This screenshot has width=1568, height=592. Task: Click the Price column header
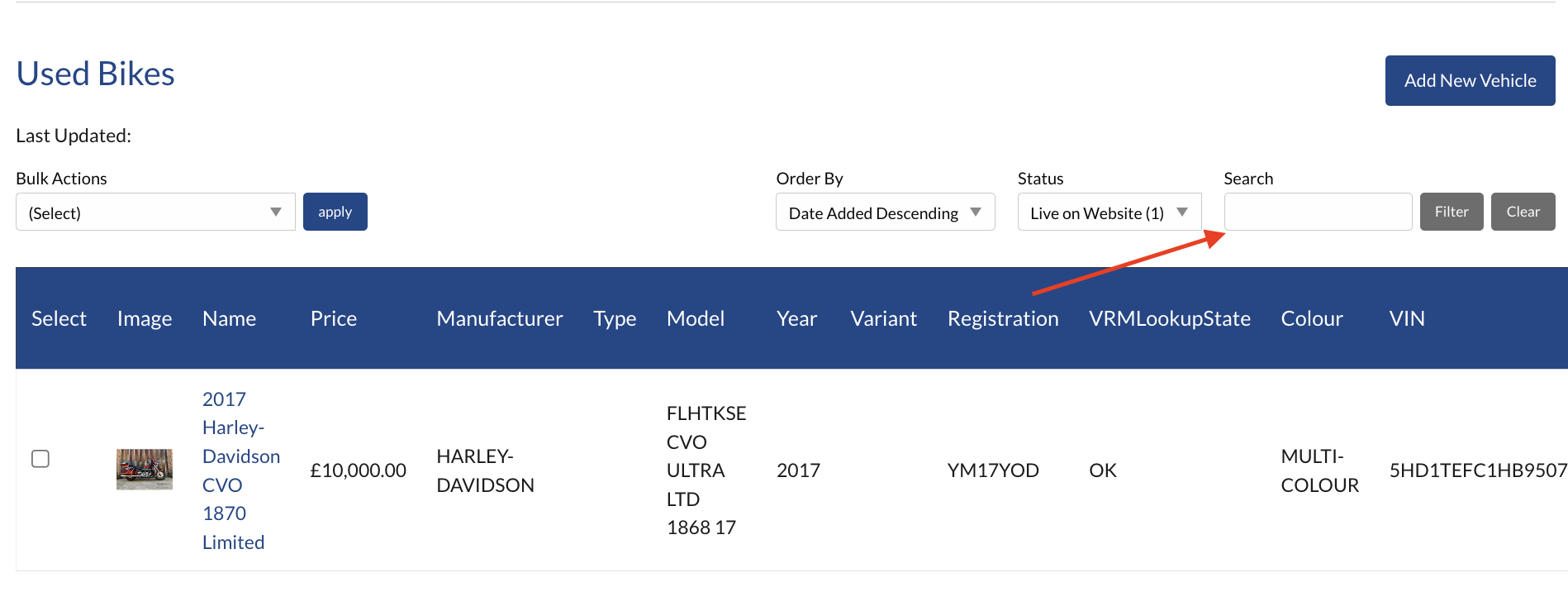pos(334,318)
